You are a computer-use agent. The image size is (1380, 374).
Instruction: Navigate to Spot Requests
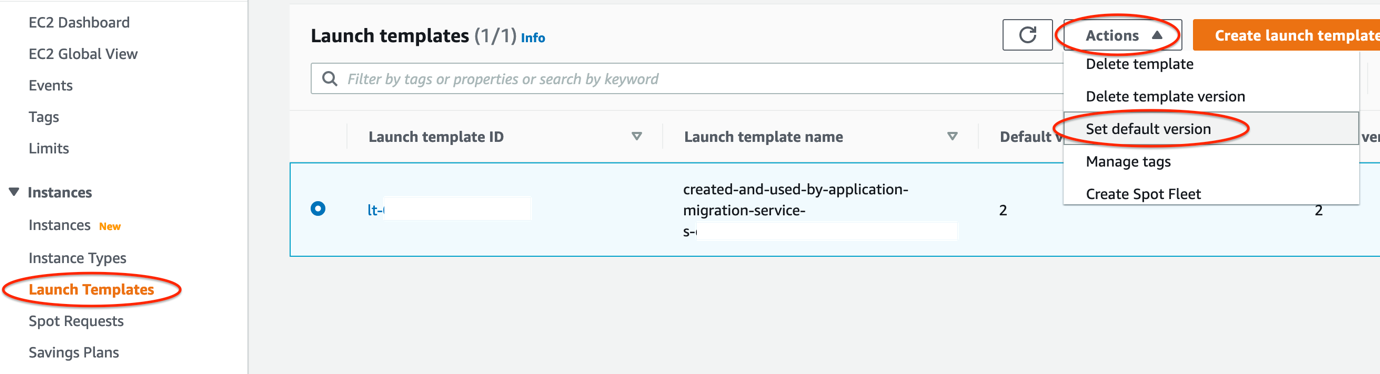[x=76, y=321]
